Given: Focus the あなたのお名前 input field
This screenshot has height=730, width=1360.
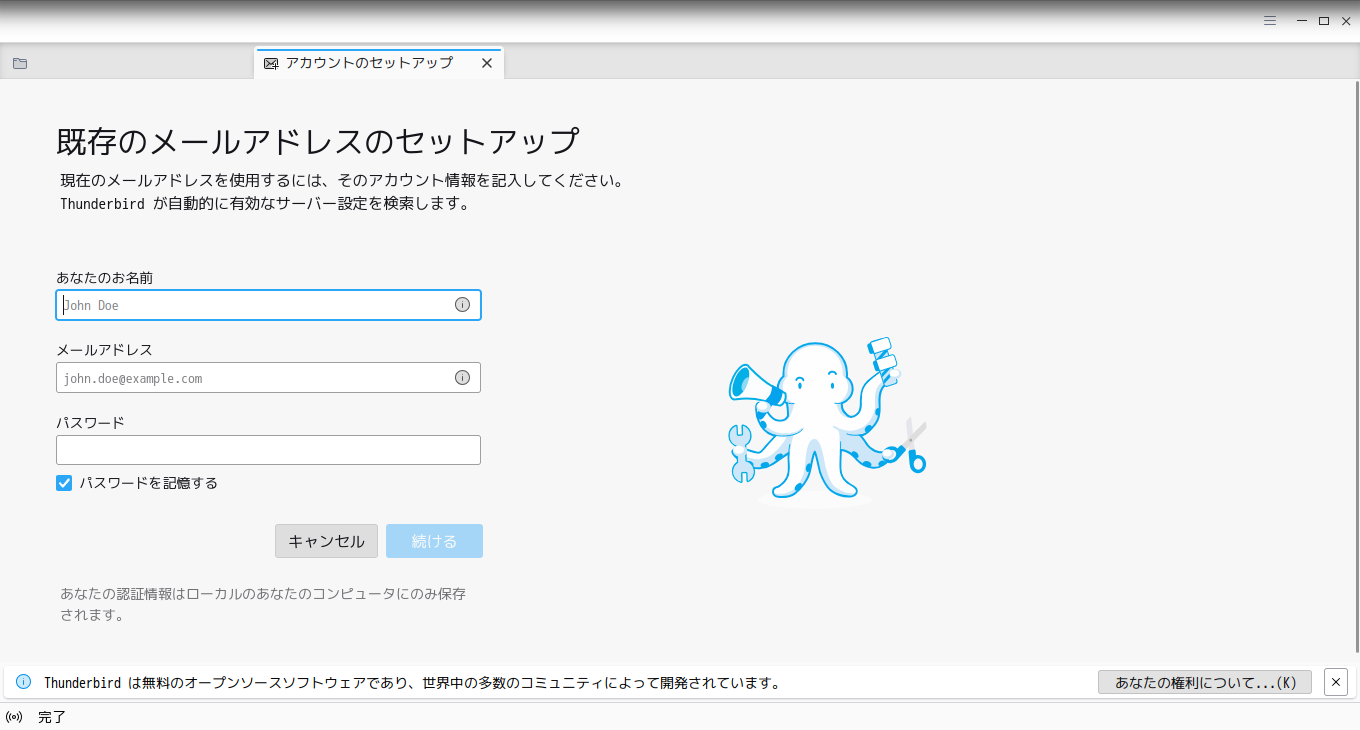Looking at the screenshot, I should (x=268, y=305).
